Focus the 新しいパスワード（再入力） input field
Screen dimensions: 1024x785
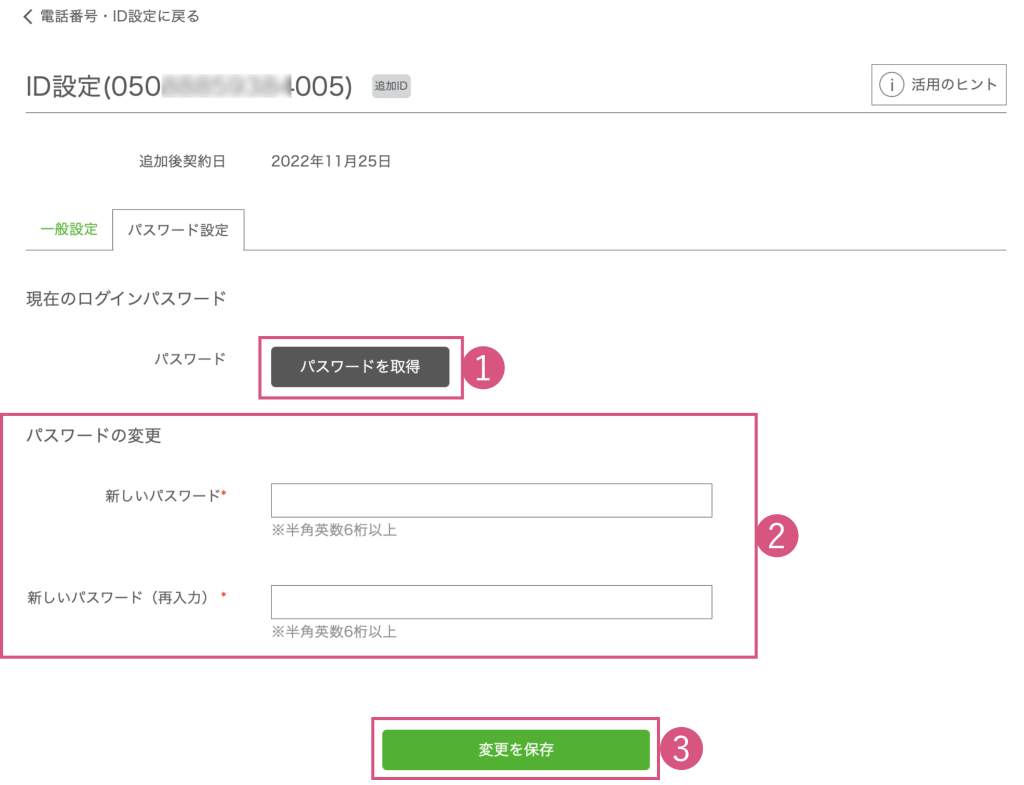click(491, 602)
